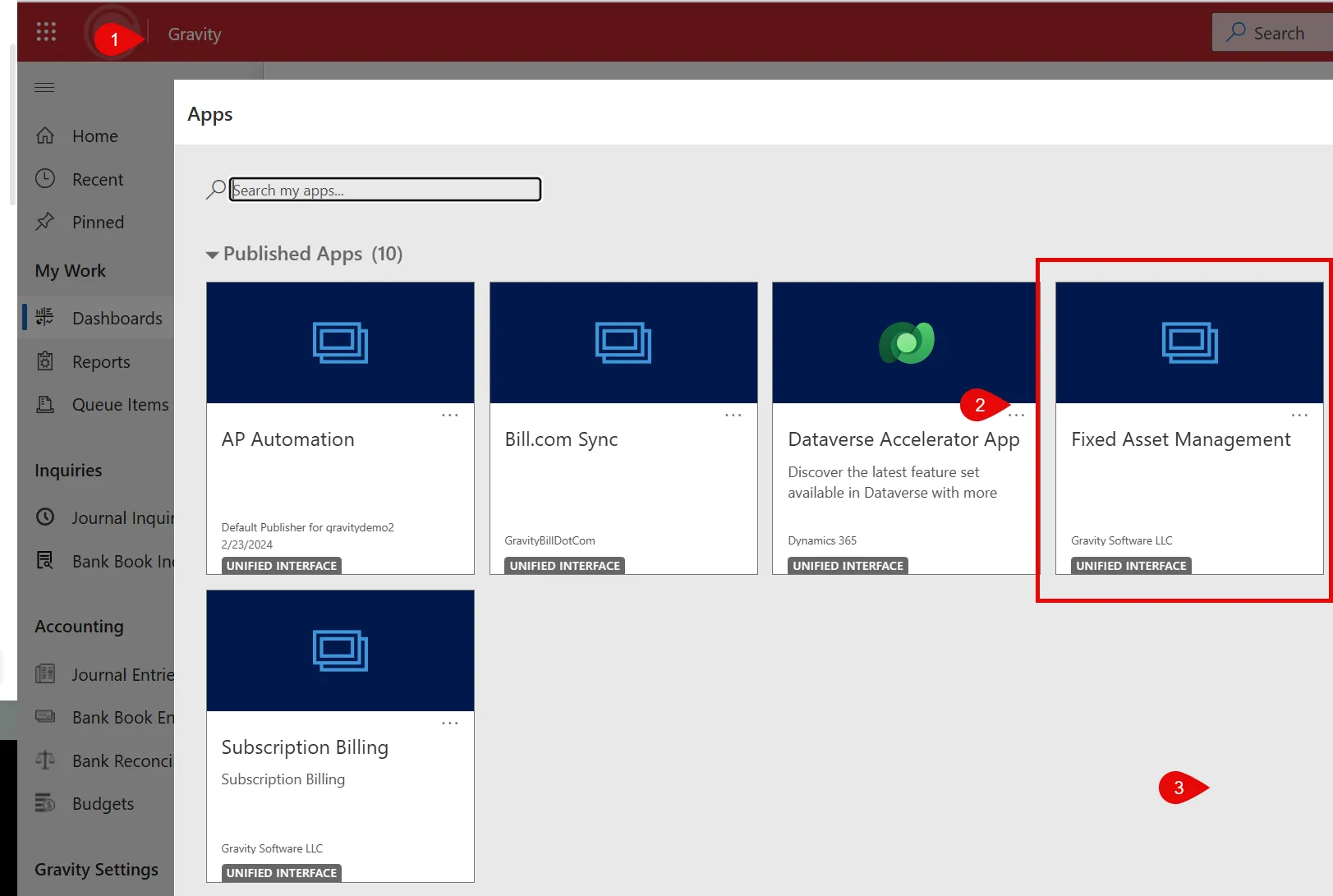Open Budgets in the sidebar
Screen dimensions: 1333x896
point(103,803)
